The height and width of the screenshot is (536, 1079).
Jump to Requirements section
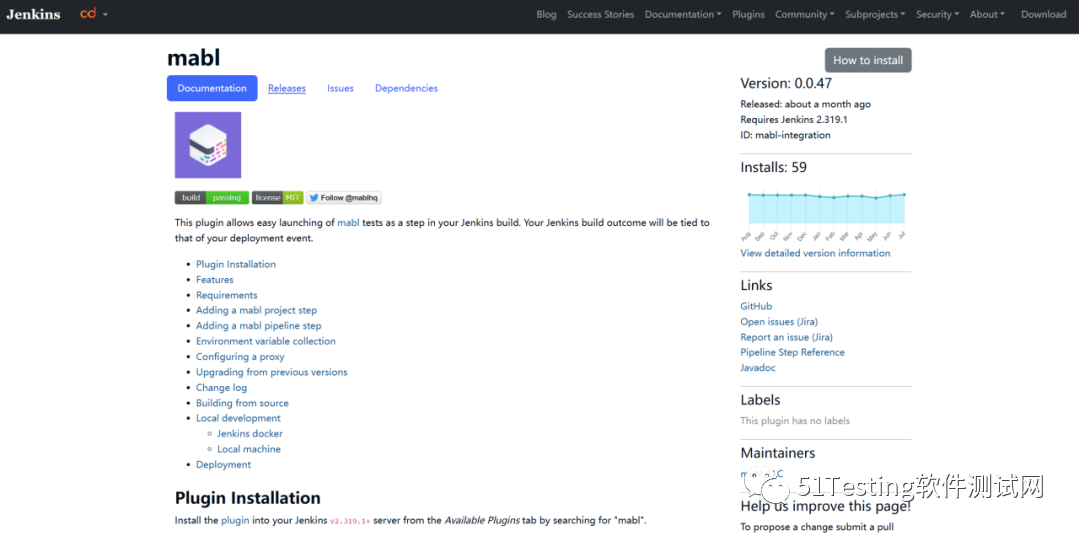pyautogui.click(x=226, y=295)
